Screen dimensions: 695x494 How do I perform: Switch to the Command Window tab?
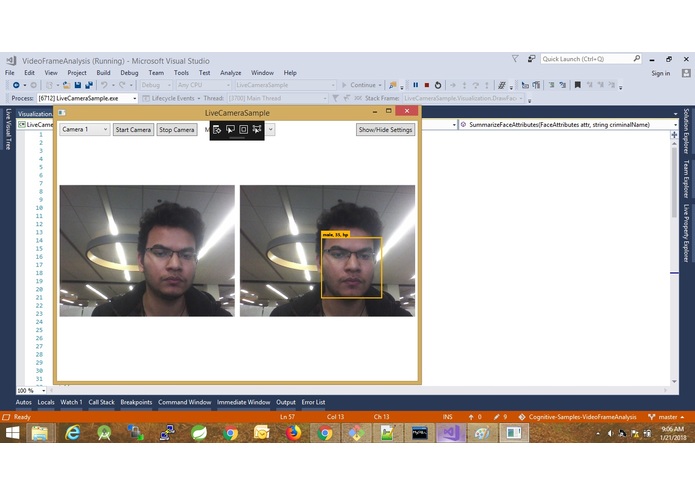[x=184, y=402]
